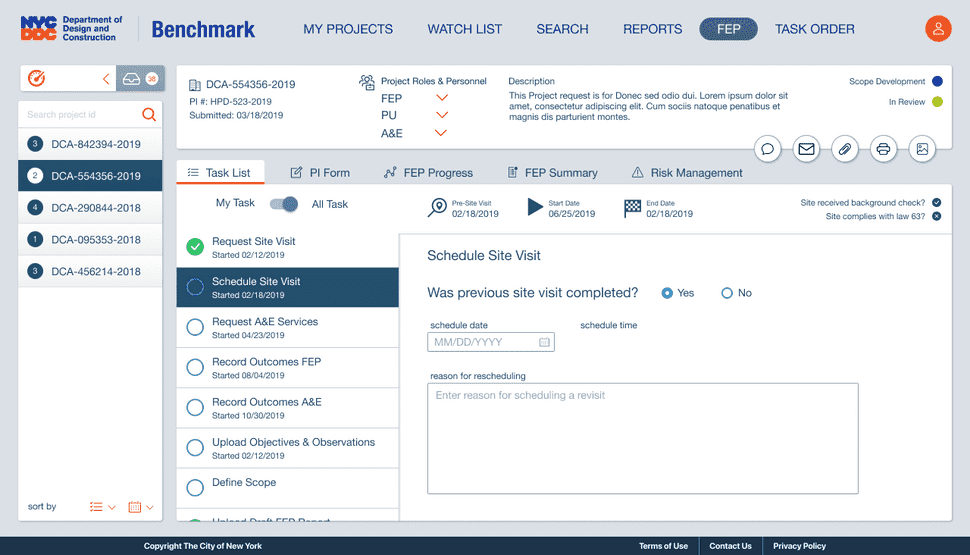Select project DCA-842394-2019
Viewport: 970px width, 555px height.
point(90,144)
